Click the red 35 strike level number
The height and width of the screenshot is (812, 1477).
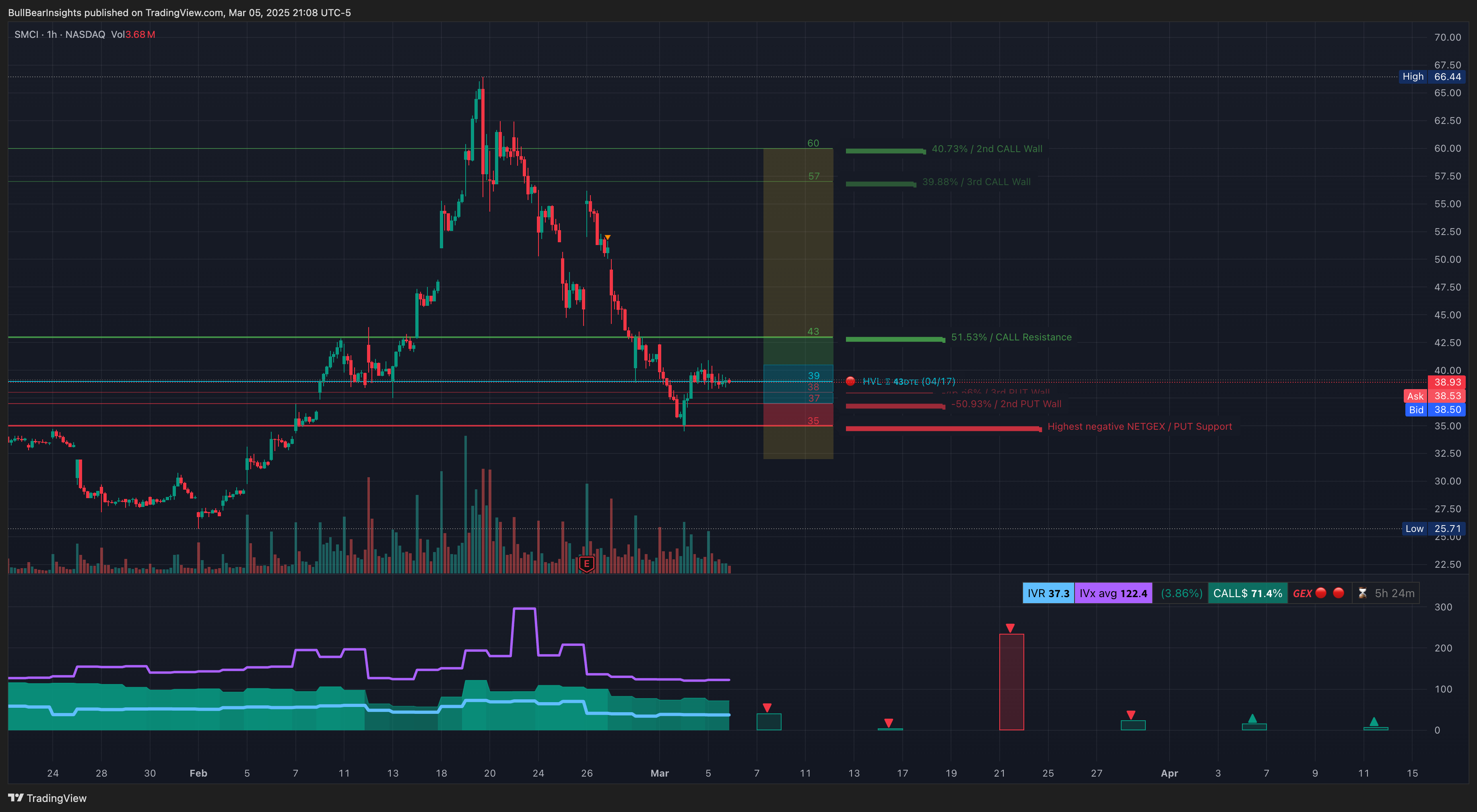[x=813, y=421]
